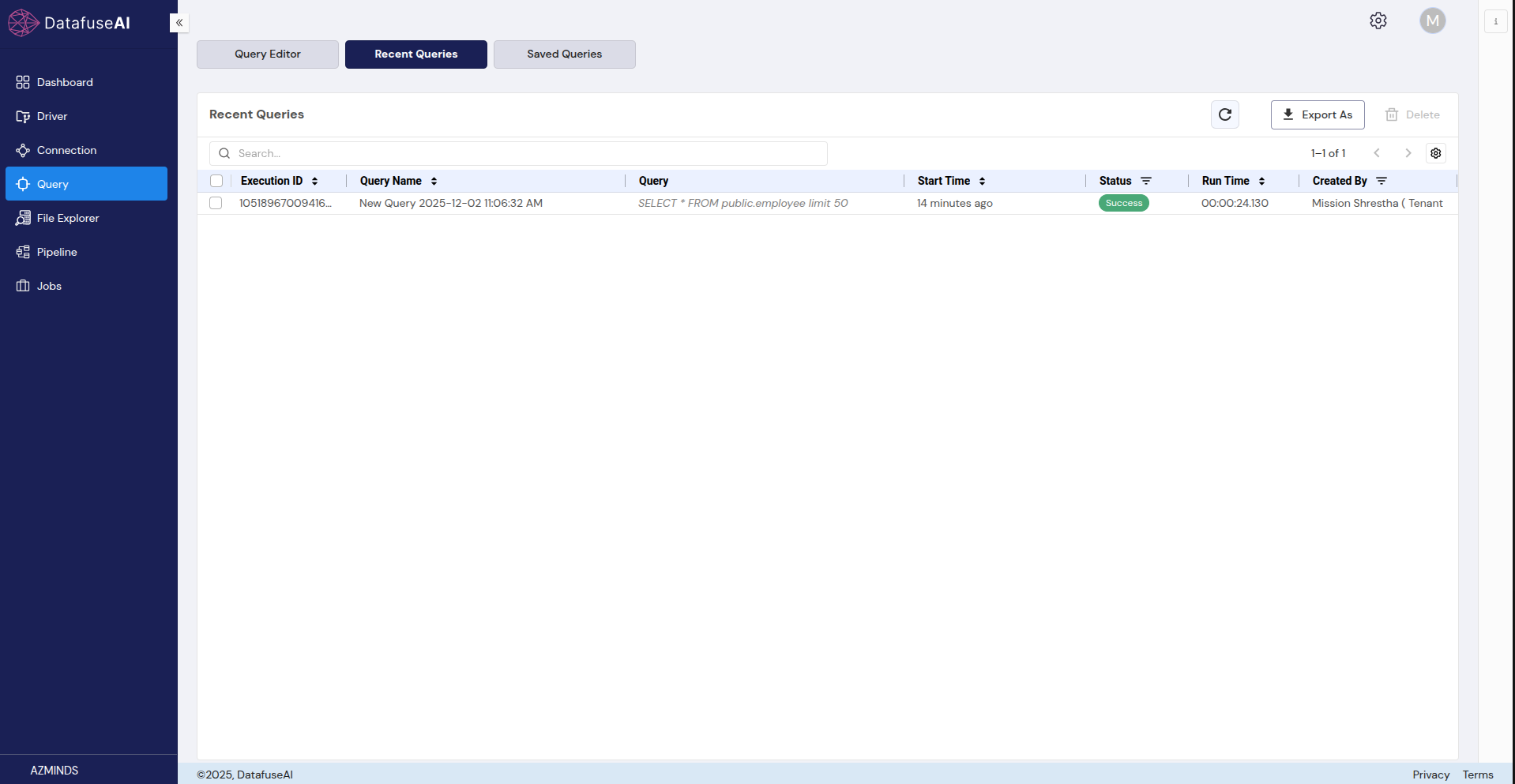Switch to the Query Editor tab

coord(268,54)
